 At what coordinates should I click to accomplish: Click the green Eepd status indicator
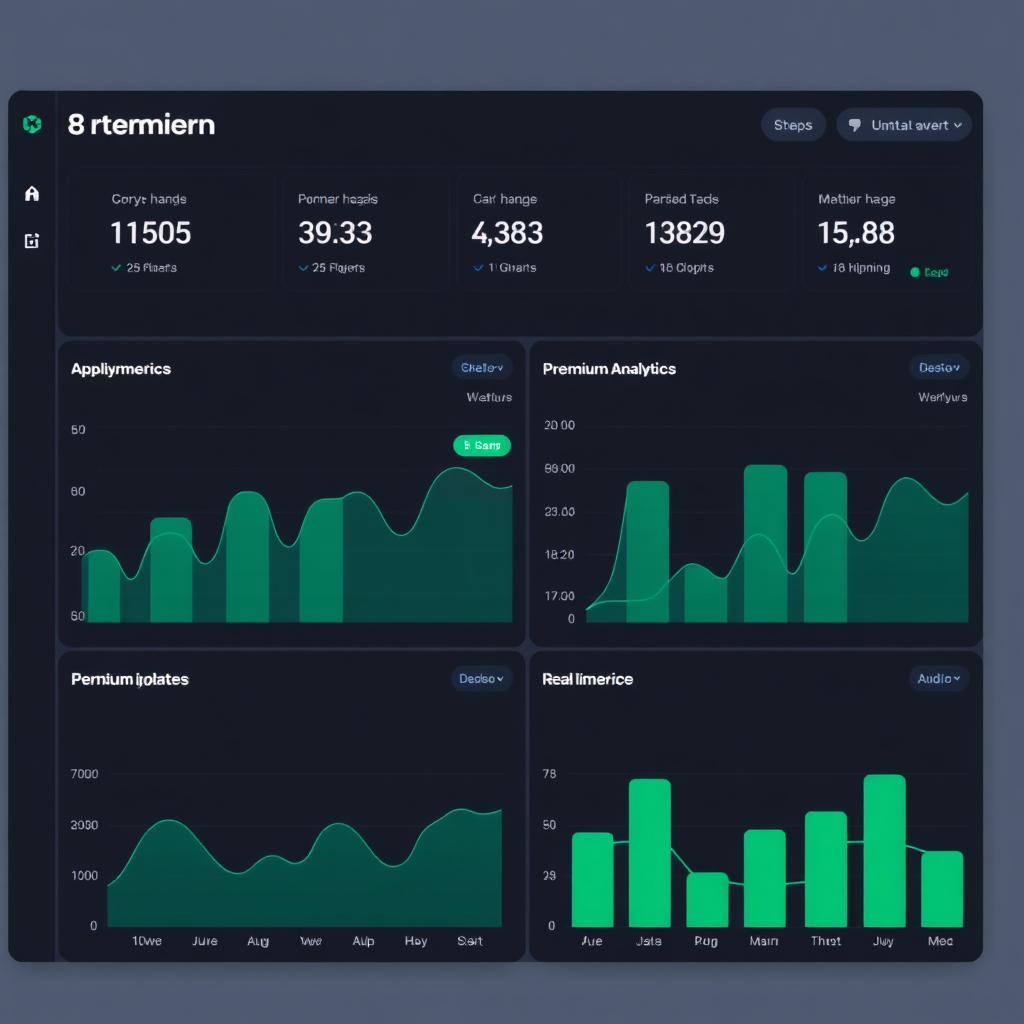click(929, 272)
